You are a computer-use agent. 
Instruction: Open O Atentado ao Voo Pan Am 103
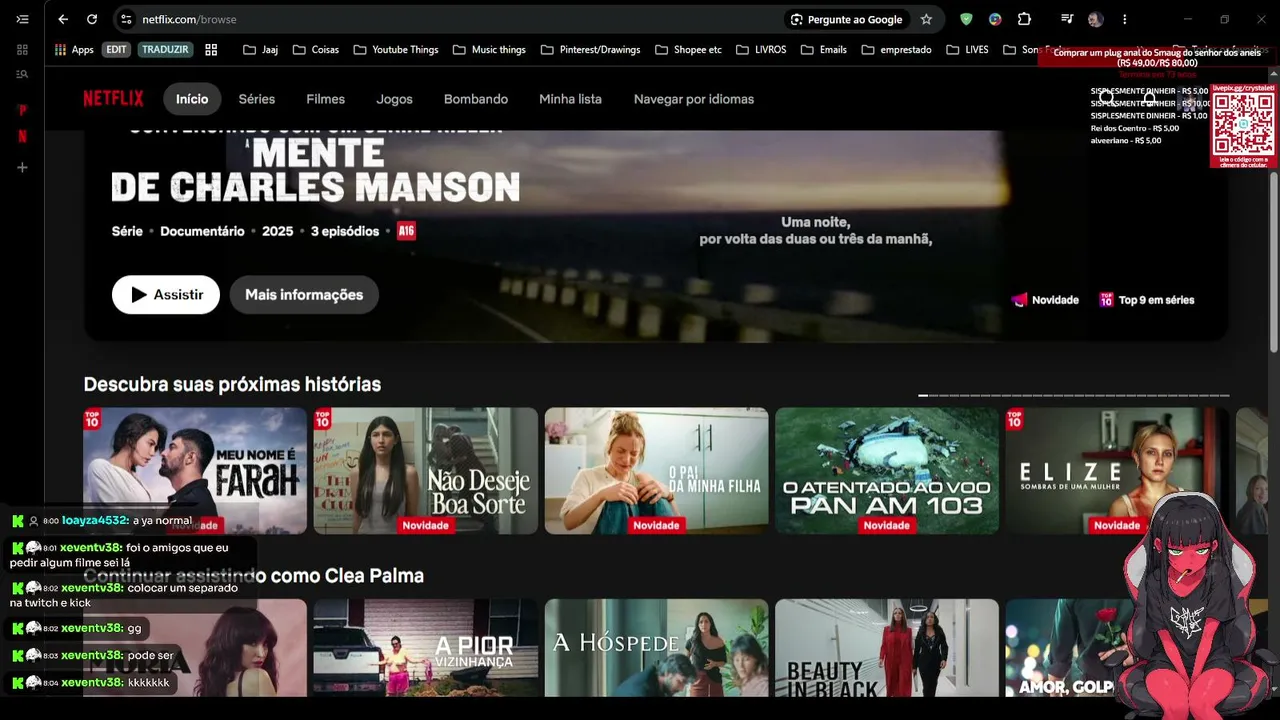(x=887, y=471)
